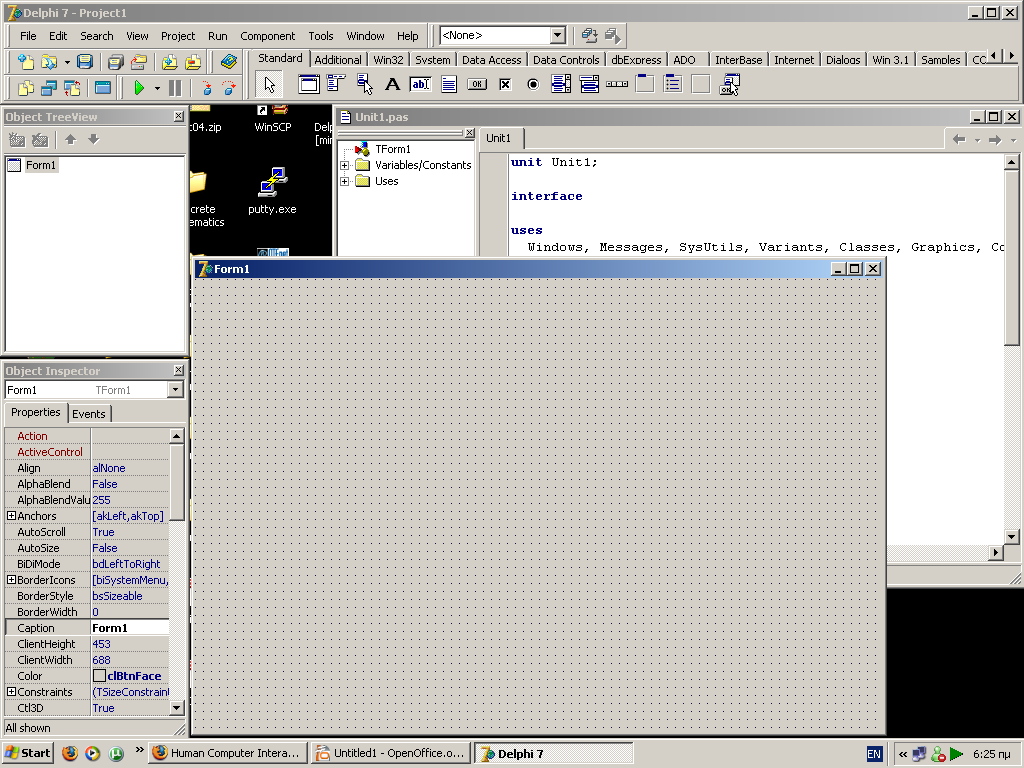Select the Frames component icon
This screenshot has width=1024, height=768.
[309, 84]
